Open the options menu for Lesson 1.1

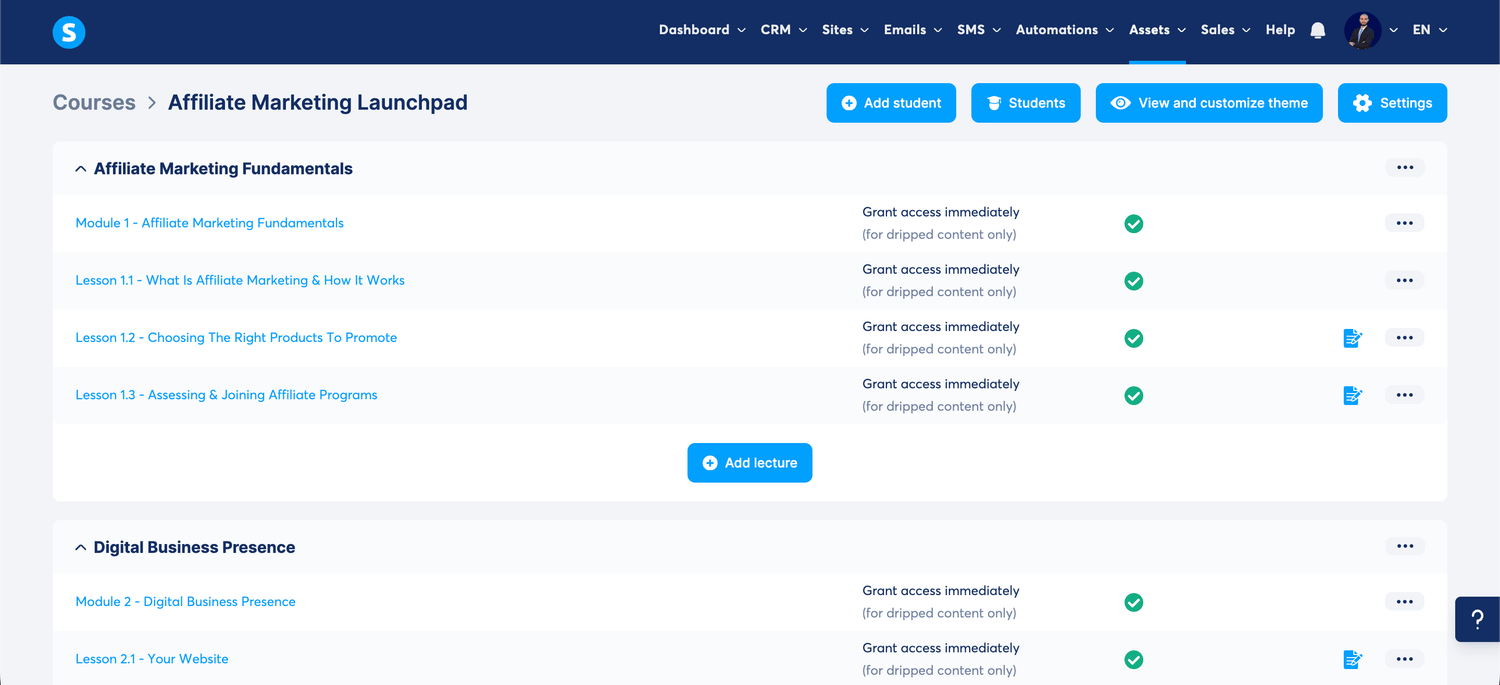(x=1404, y=280)
